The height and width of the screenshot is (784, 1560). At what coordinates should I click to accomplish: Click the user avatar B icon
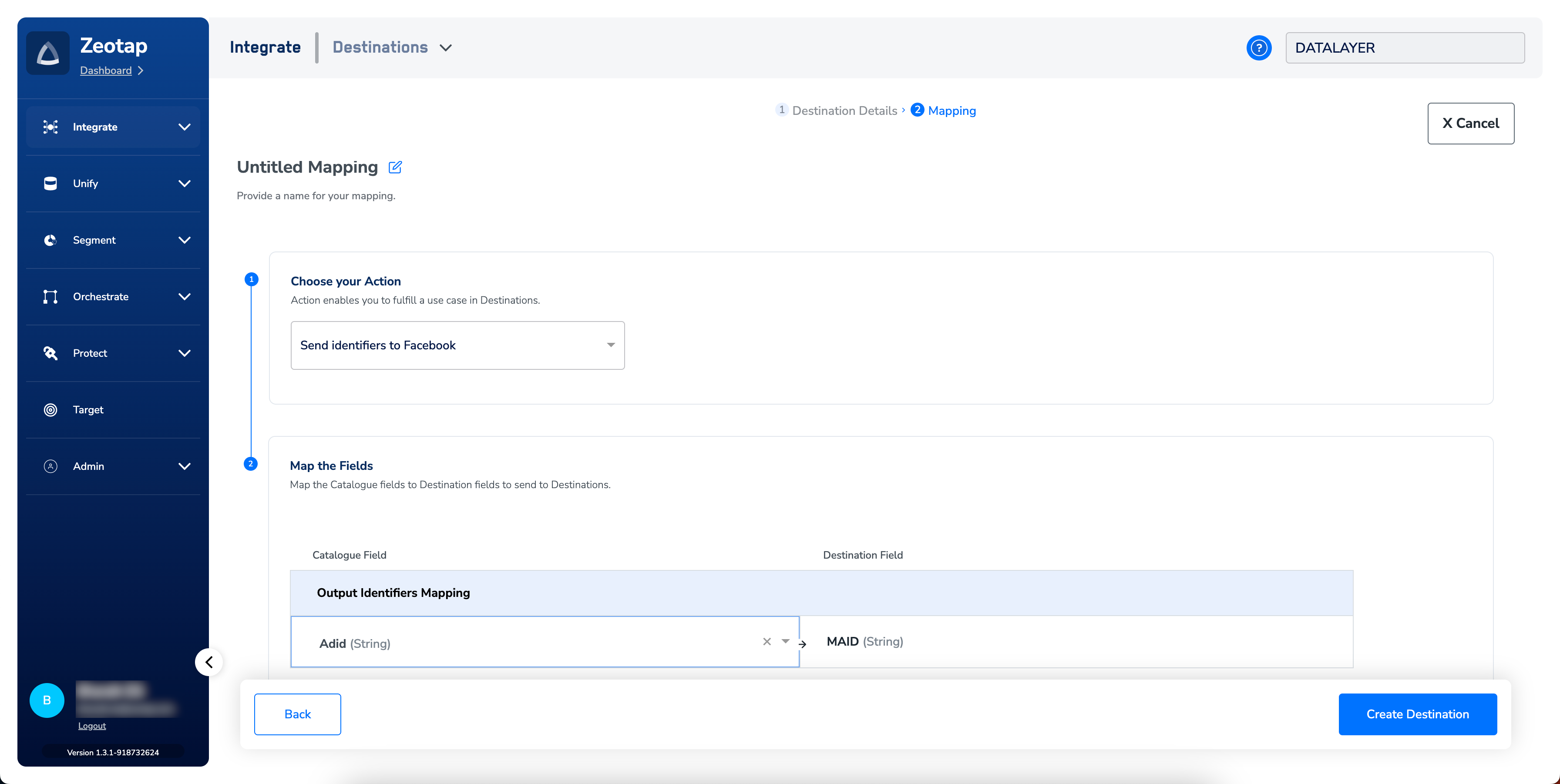(x=47, y=700)
